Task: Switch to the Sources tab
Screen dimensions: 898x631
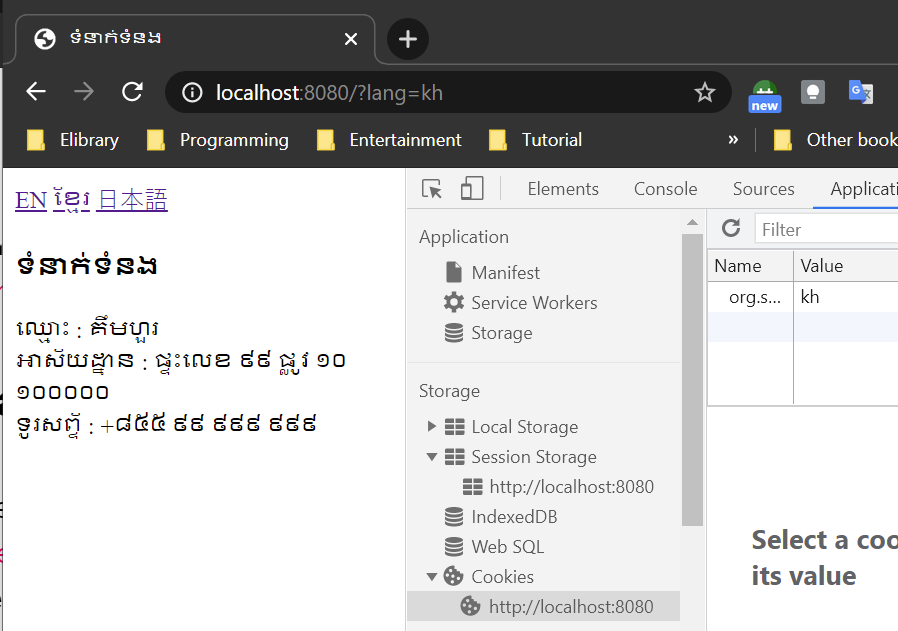Action: pos(763,189)
